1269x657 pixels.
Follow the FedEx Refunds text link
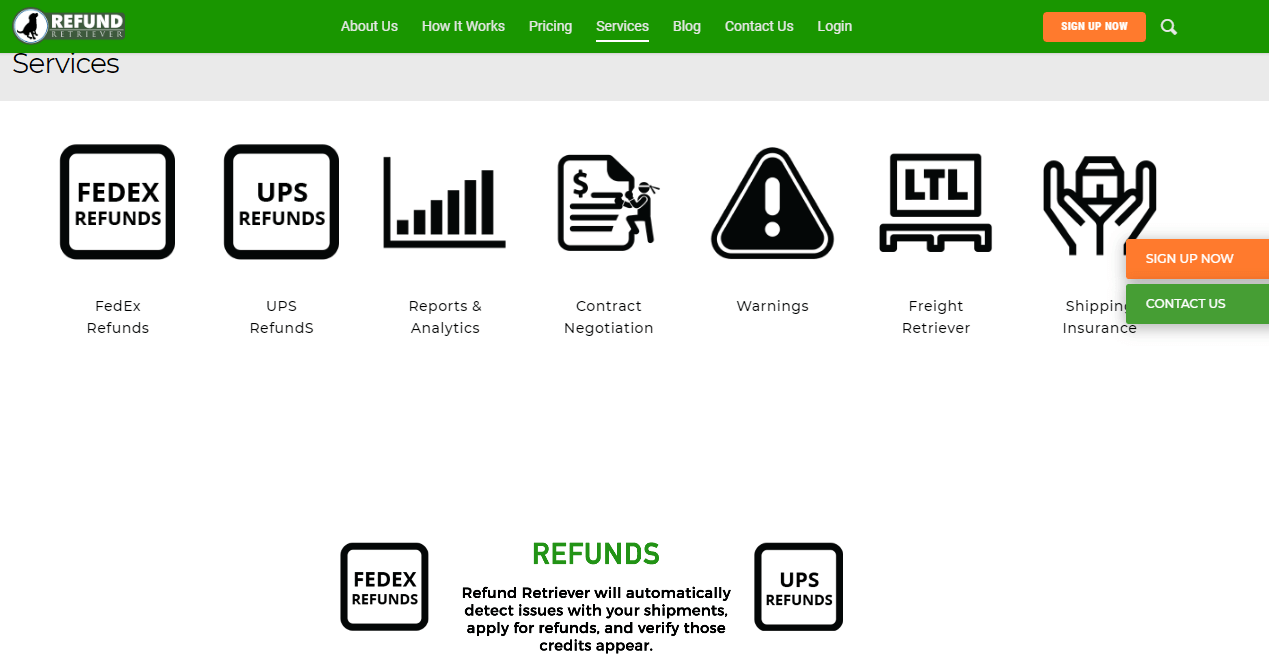point(118,317)
